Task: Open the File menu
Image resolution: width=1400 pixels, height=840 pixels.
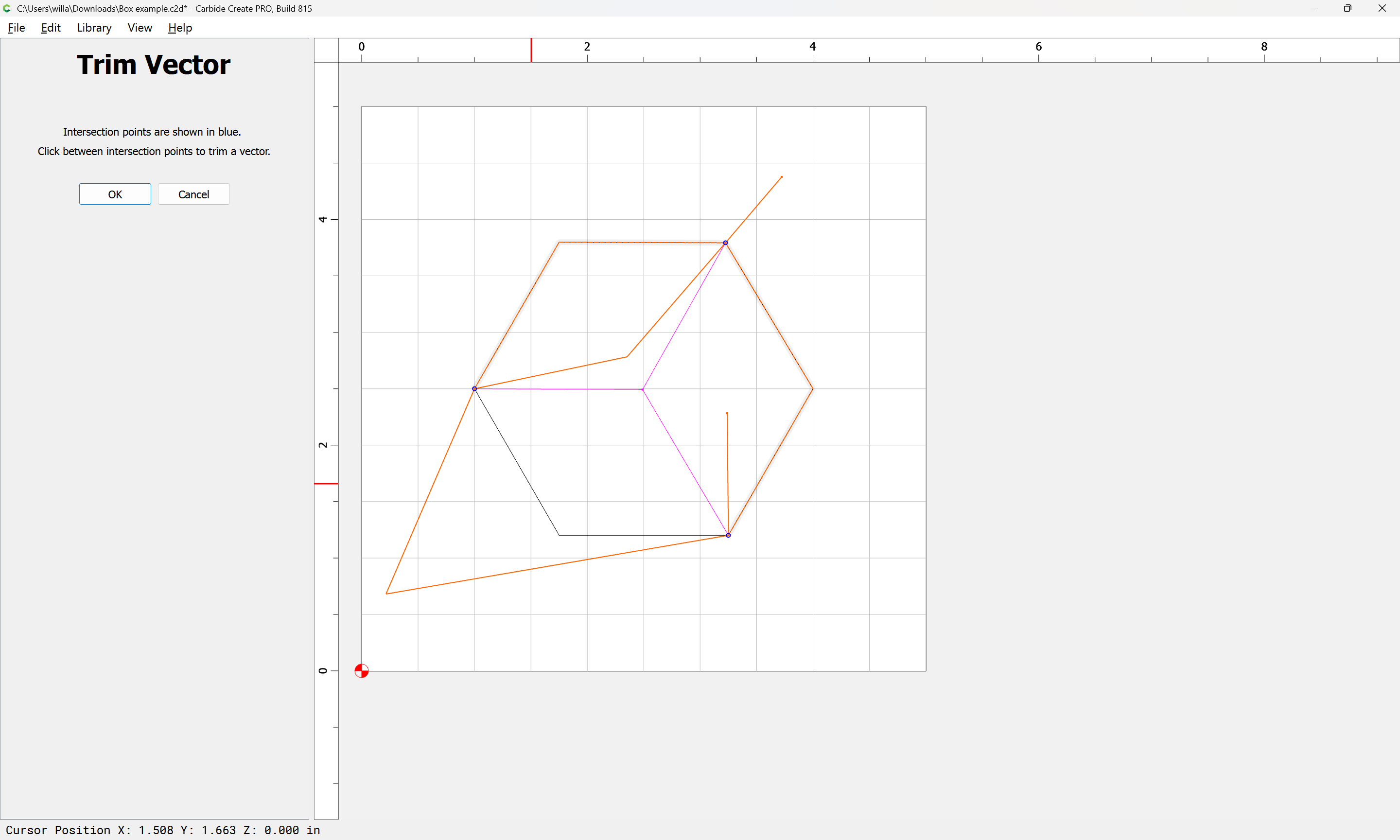Action: (16, 28)
